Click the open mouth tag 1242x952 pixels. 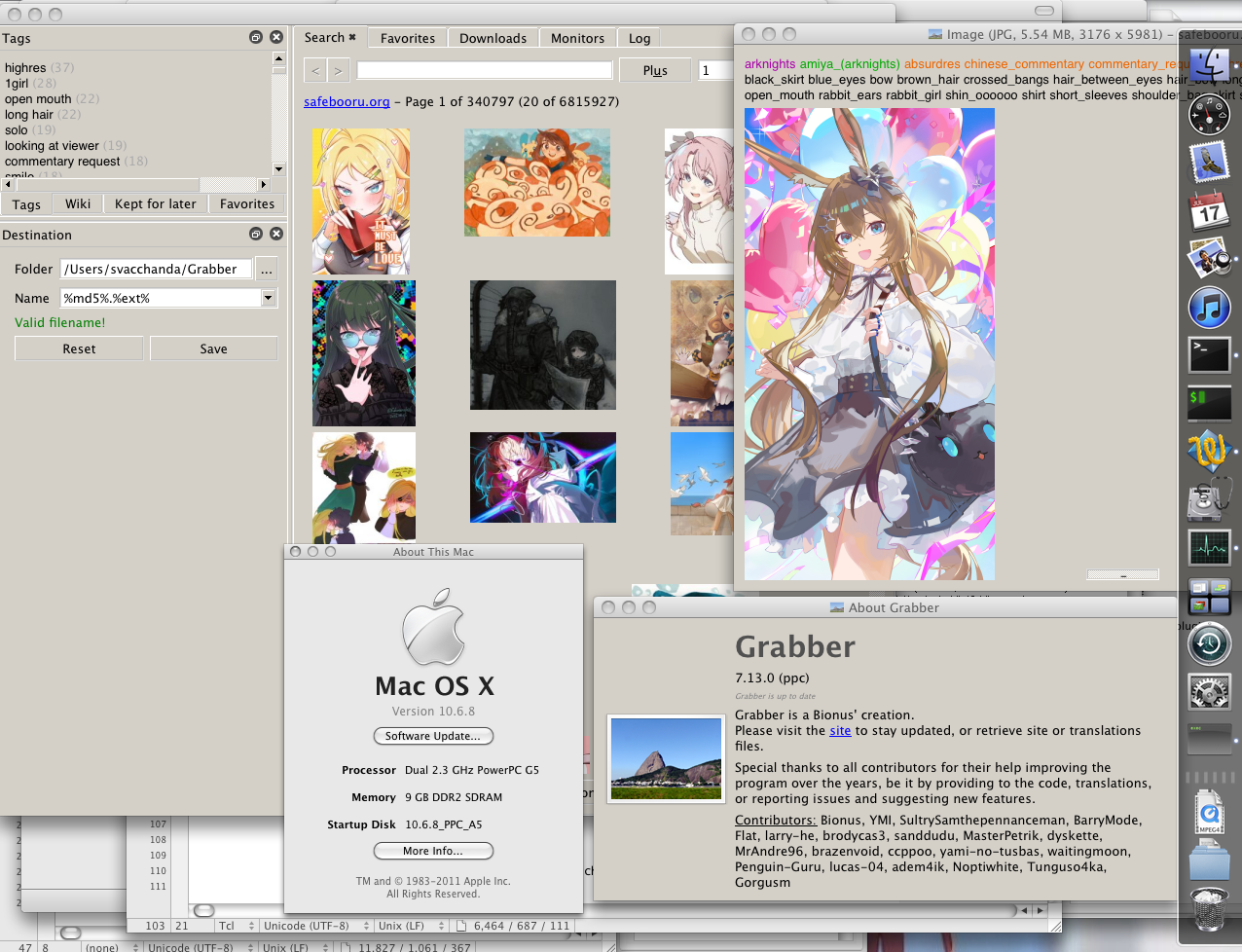pyautogui.click(x=38, y=98)
